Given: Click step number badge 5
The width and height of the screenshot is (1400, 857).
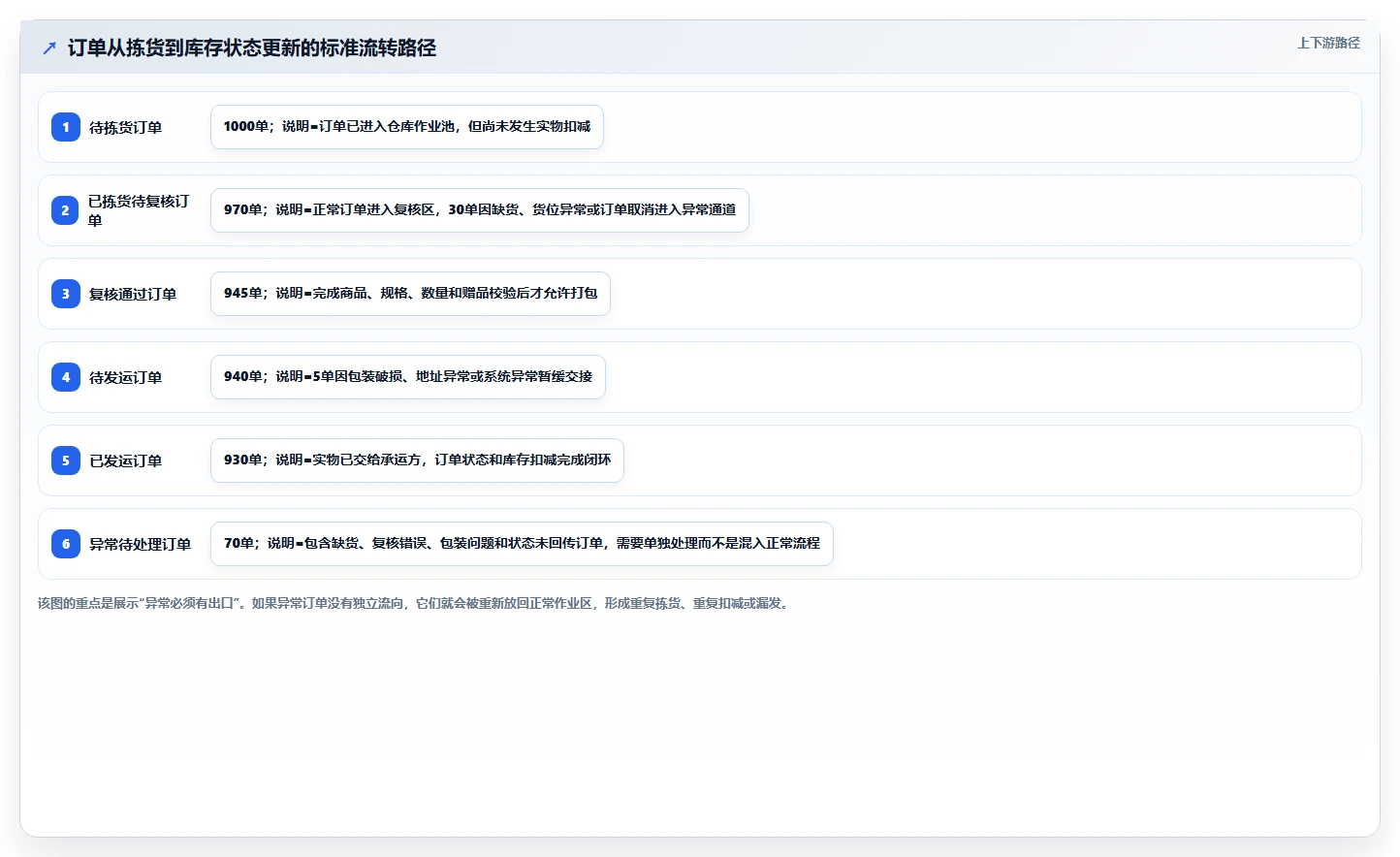Looking at the screenshot, I should pyautogui.click(x=66, y=460).
